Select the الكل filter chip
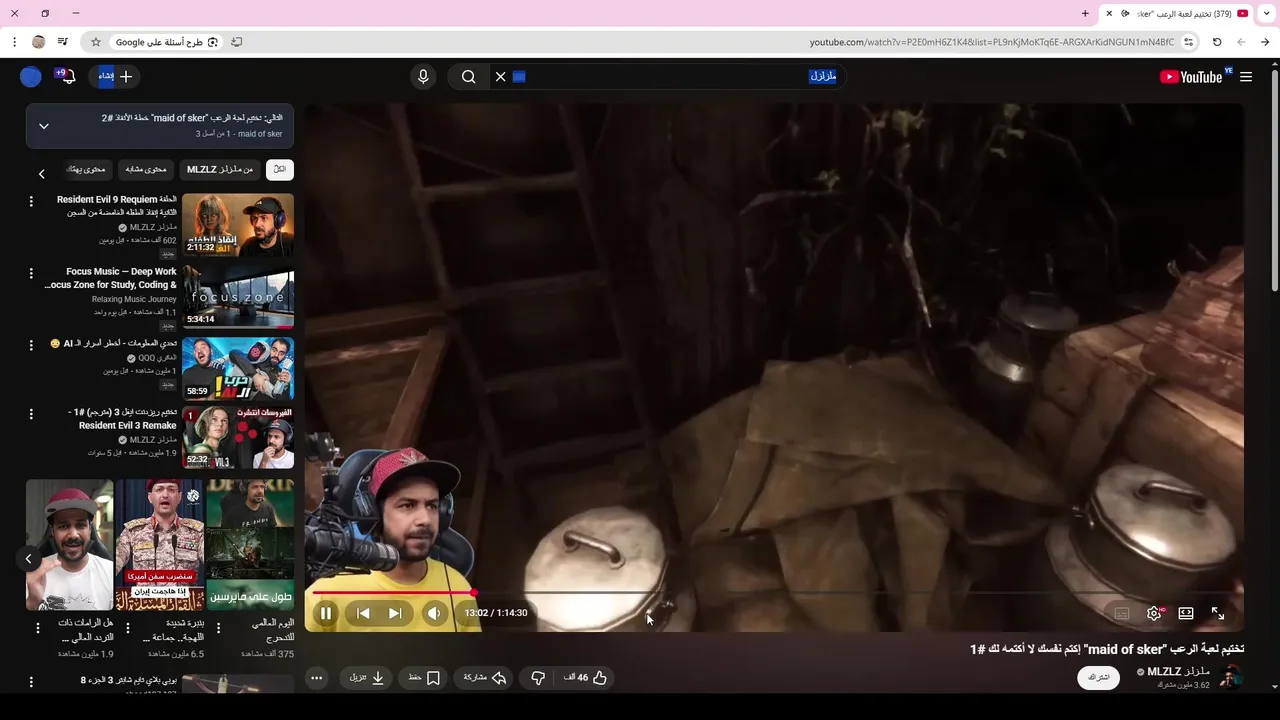 [280, 170]
